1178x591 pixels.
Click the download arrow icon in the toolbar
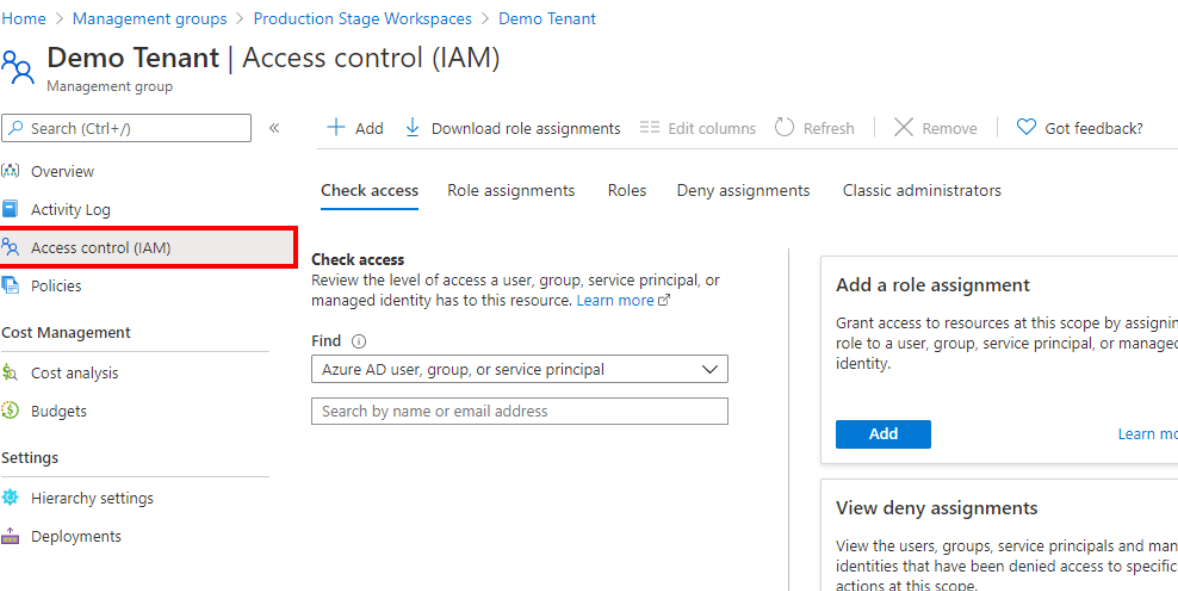point(412,128)
